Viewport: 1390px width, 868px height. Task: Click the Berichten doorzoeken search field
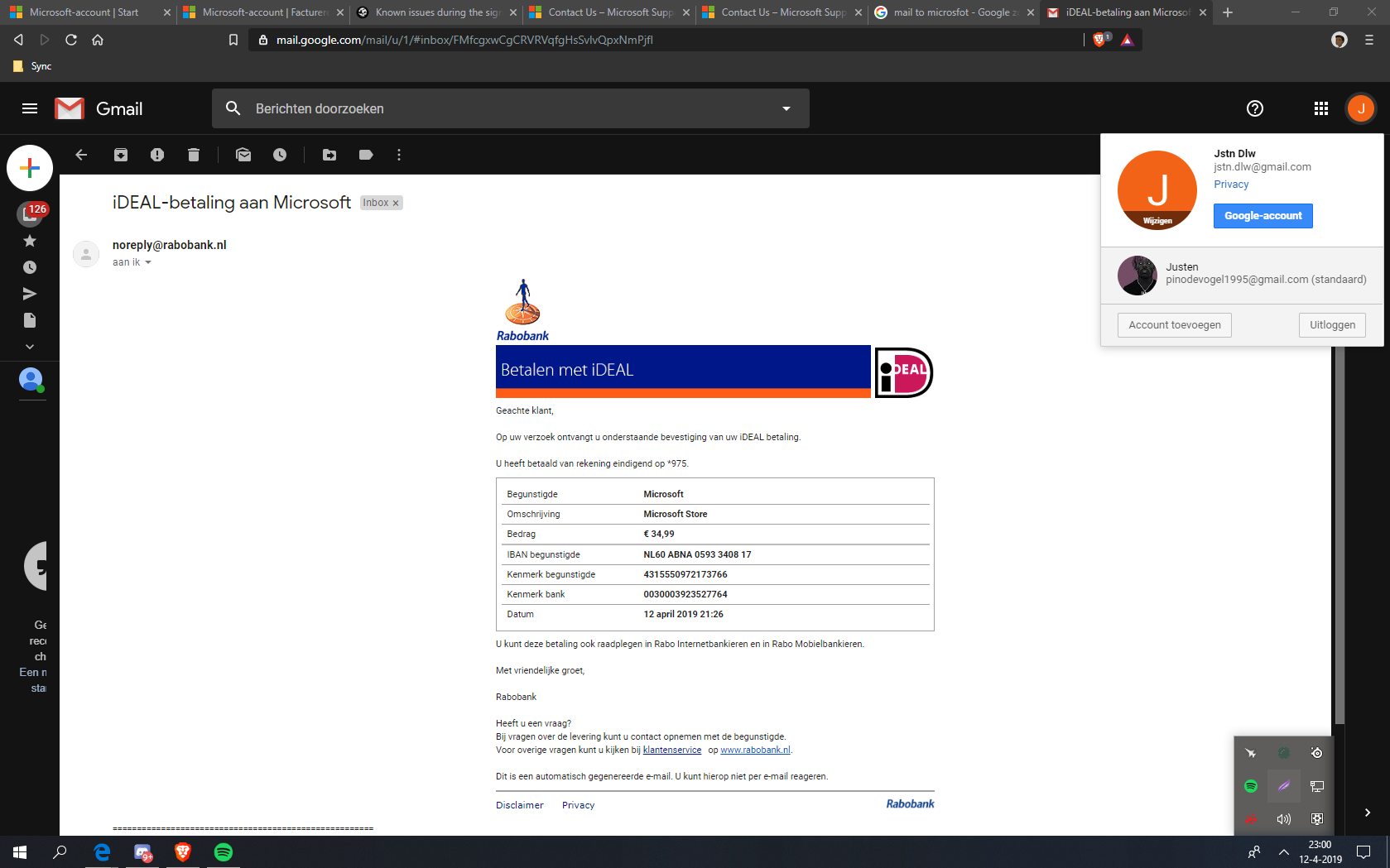[510, 108]
